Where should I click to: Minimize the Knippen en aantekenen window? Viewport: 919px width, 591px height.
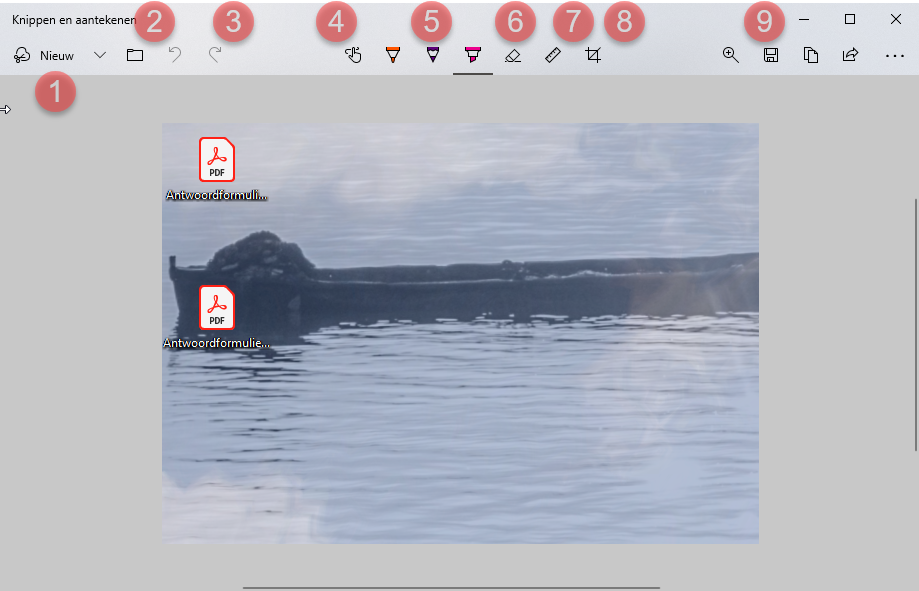tap(804, 19)
